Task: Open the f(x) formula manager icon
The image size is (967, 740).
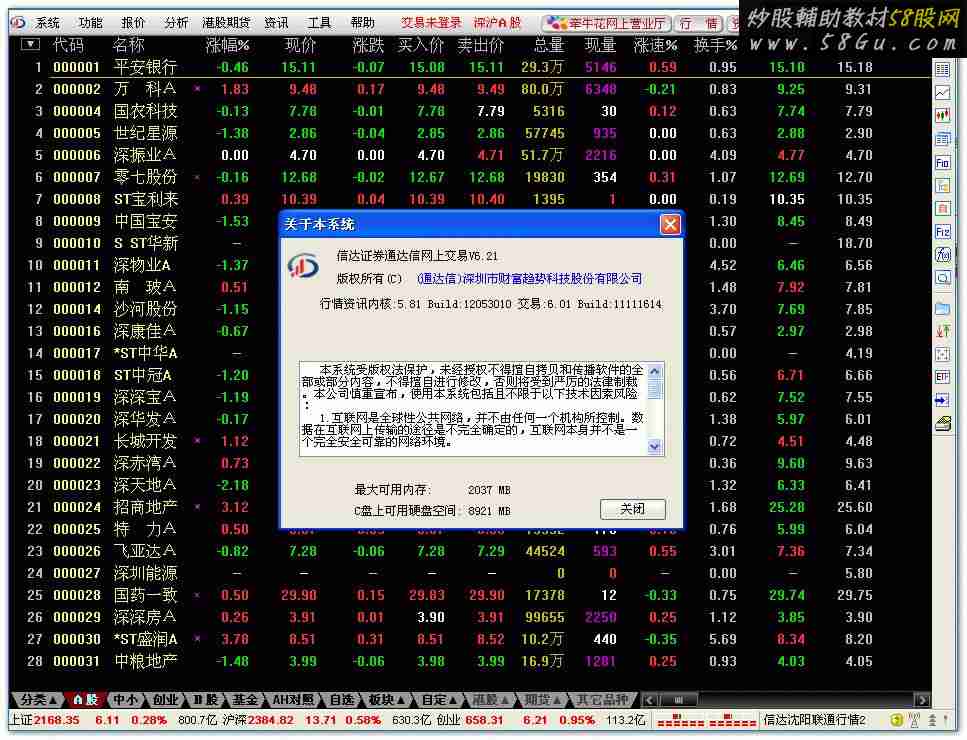Action: (x=942, y=255)
